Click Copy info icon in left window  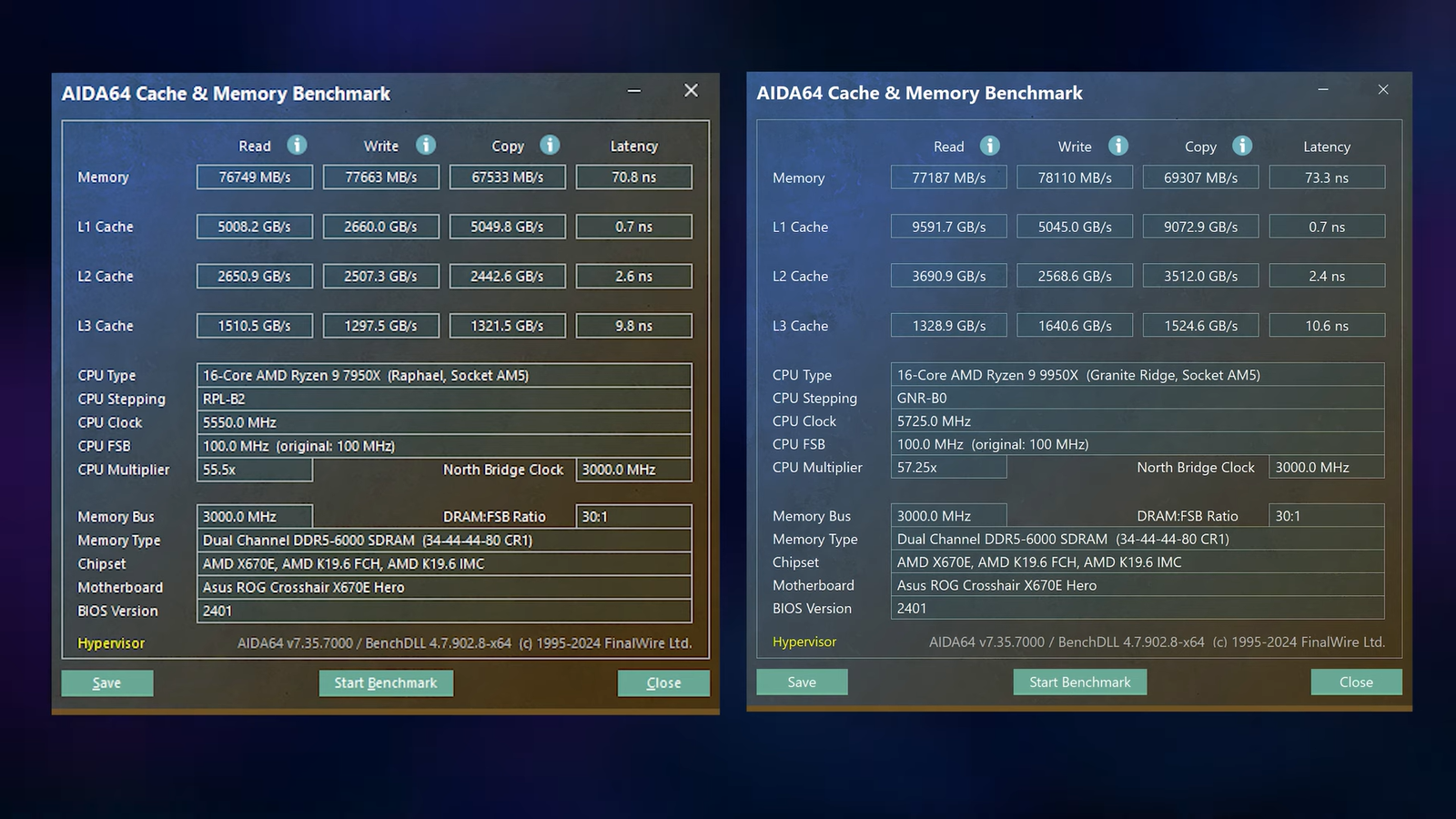point(550,145)
